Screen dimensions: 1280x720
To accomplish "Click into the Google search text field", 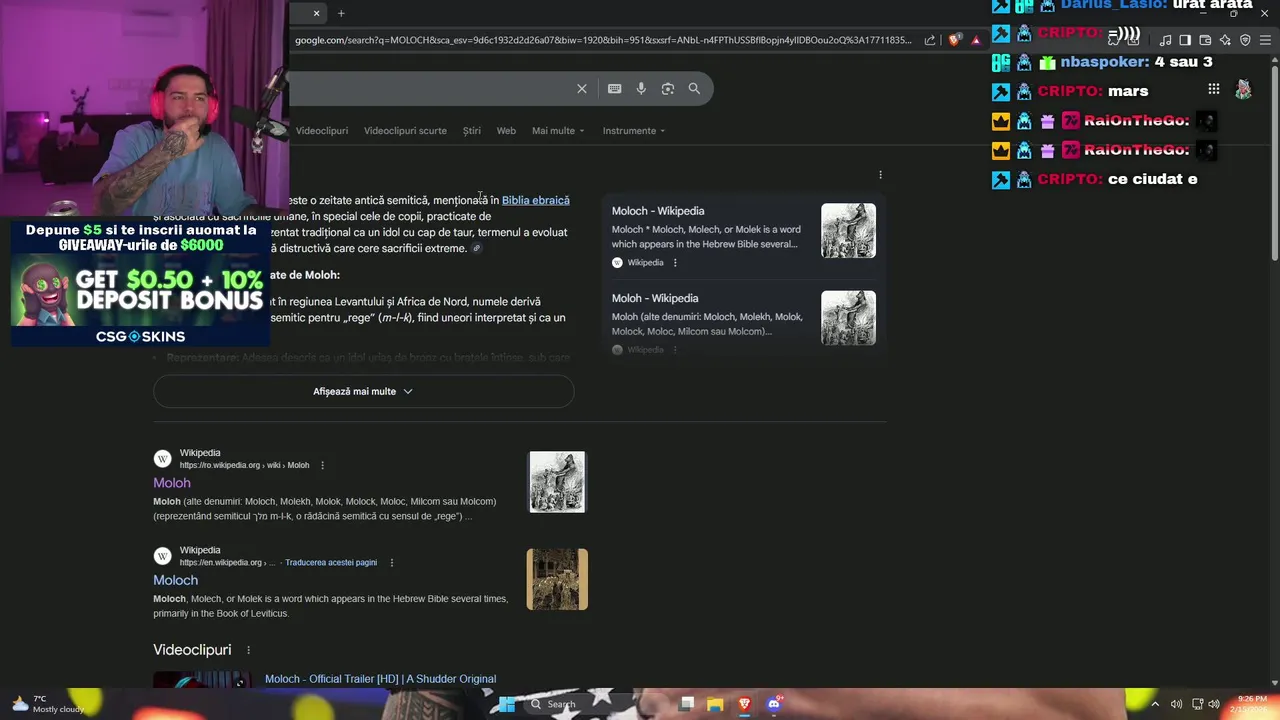I will tap(428, 89).
